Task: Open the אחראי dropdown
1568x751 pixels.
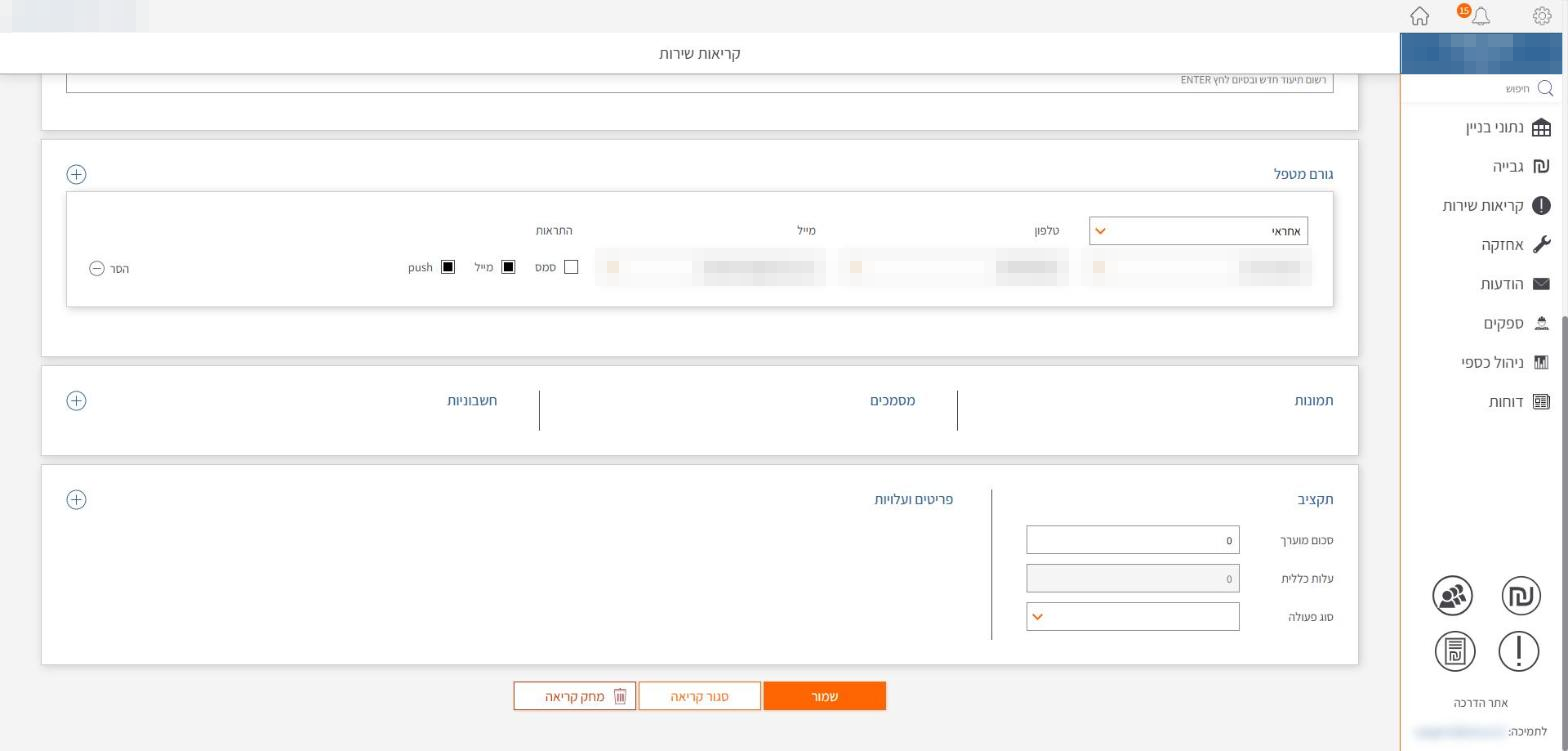Action: tap(1198, 231)
